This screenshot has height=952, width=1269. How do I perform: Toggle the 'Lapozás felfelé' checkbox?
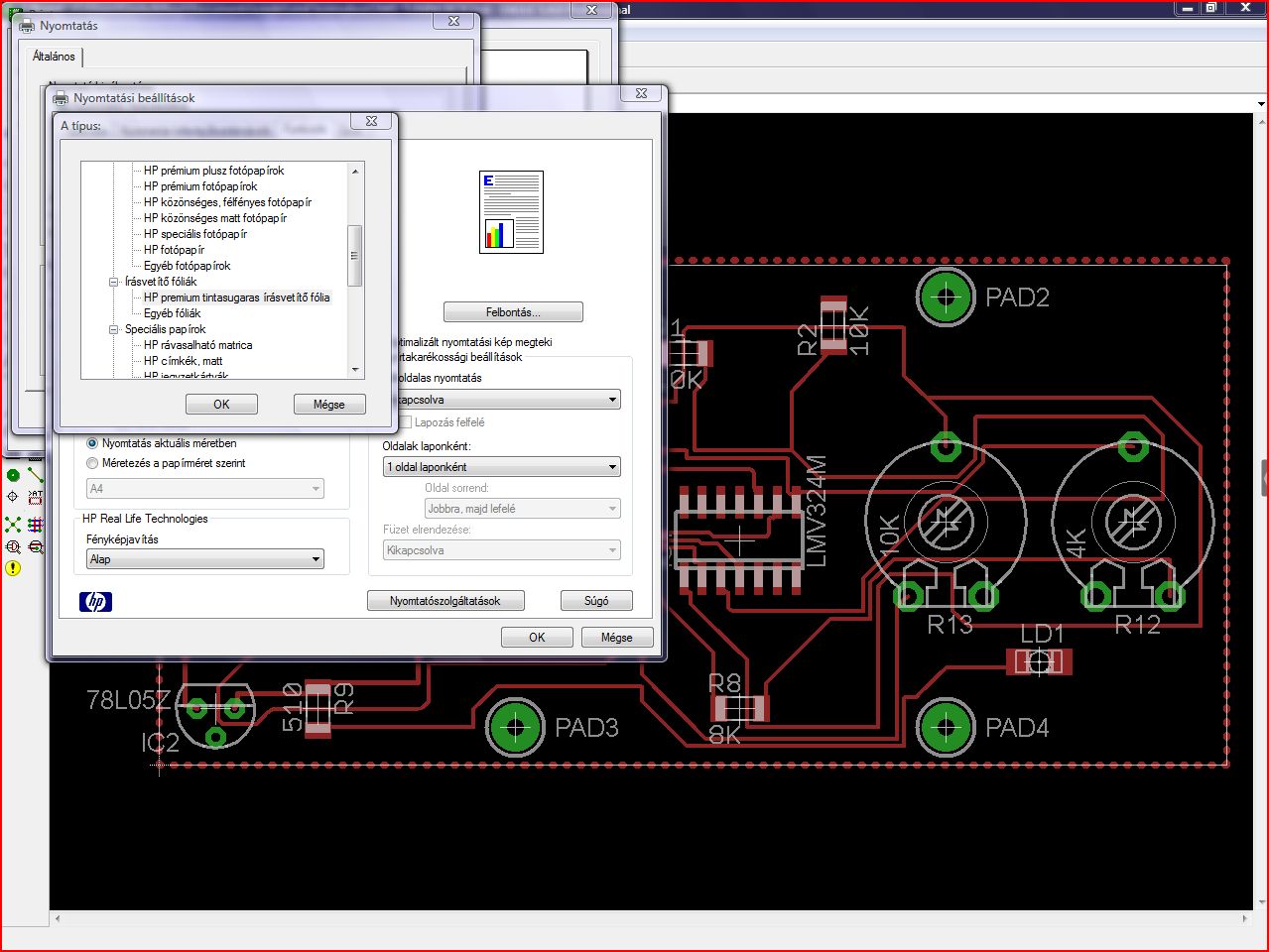(x=405, y=422)
